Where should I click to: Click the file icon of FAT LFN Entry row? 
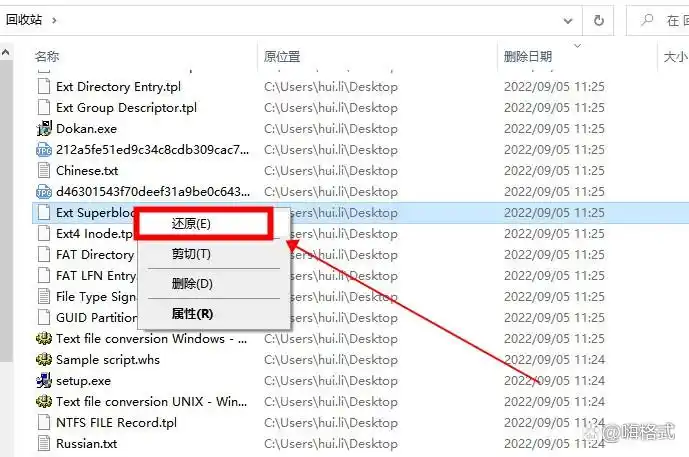point(44,276)
